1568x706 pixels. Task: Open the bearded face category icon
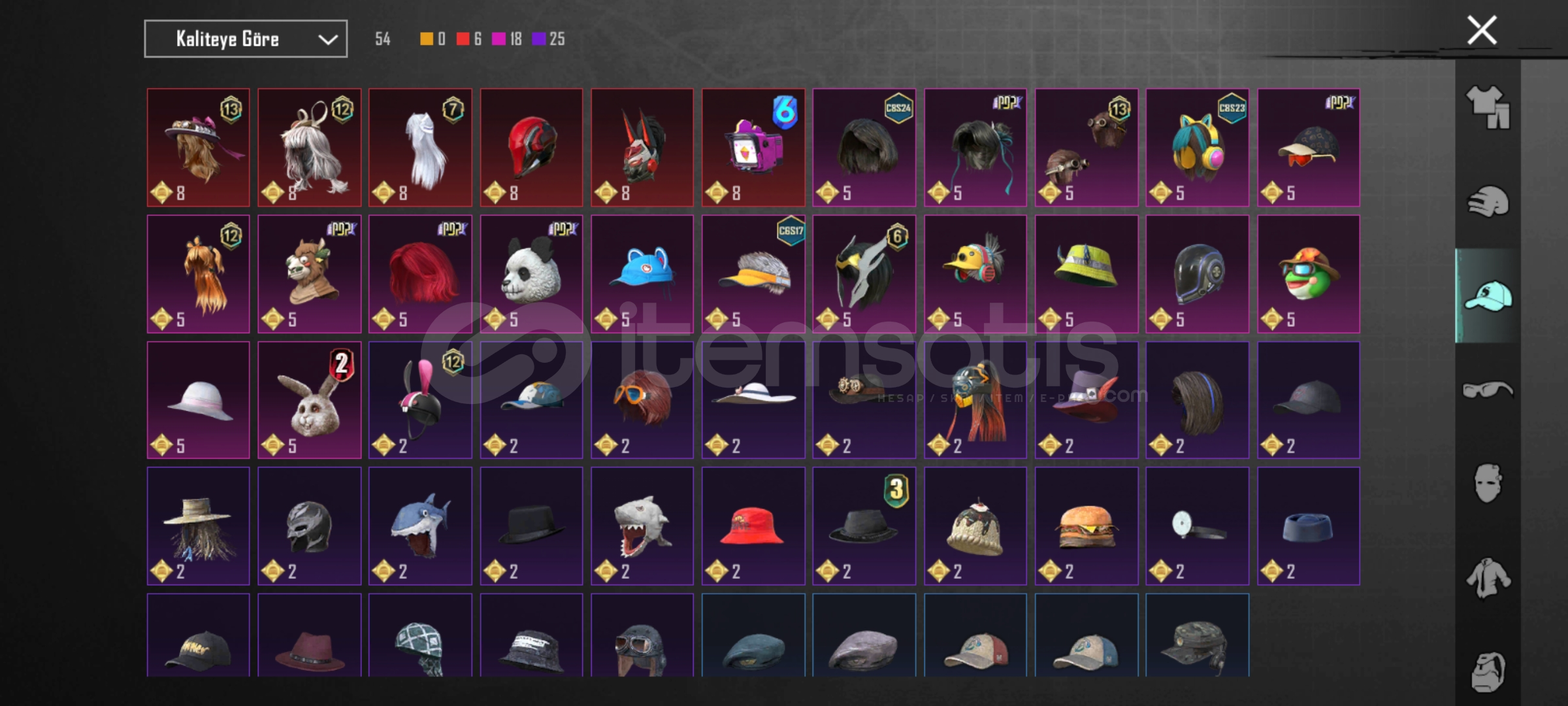pyautogui.click(x=1488, y=671)
